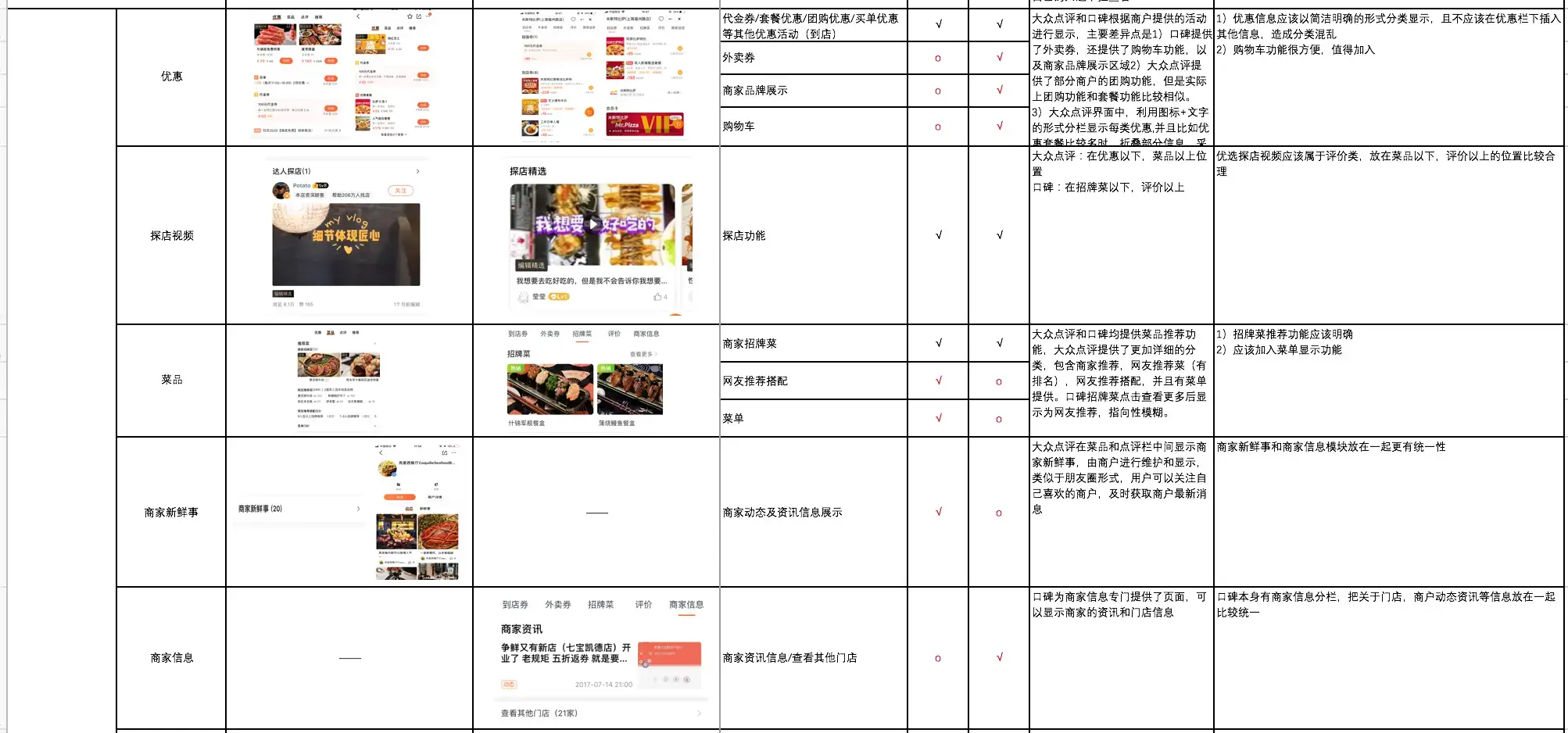
Task: Expand the 达人探店(1) chevron
Action: (x=417, y=171)
